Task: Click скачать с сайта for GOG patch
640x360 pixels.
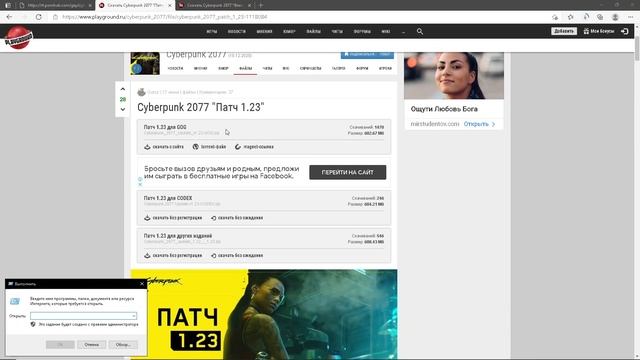Action: point(164,147)
